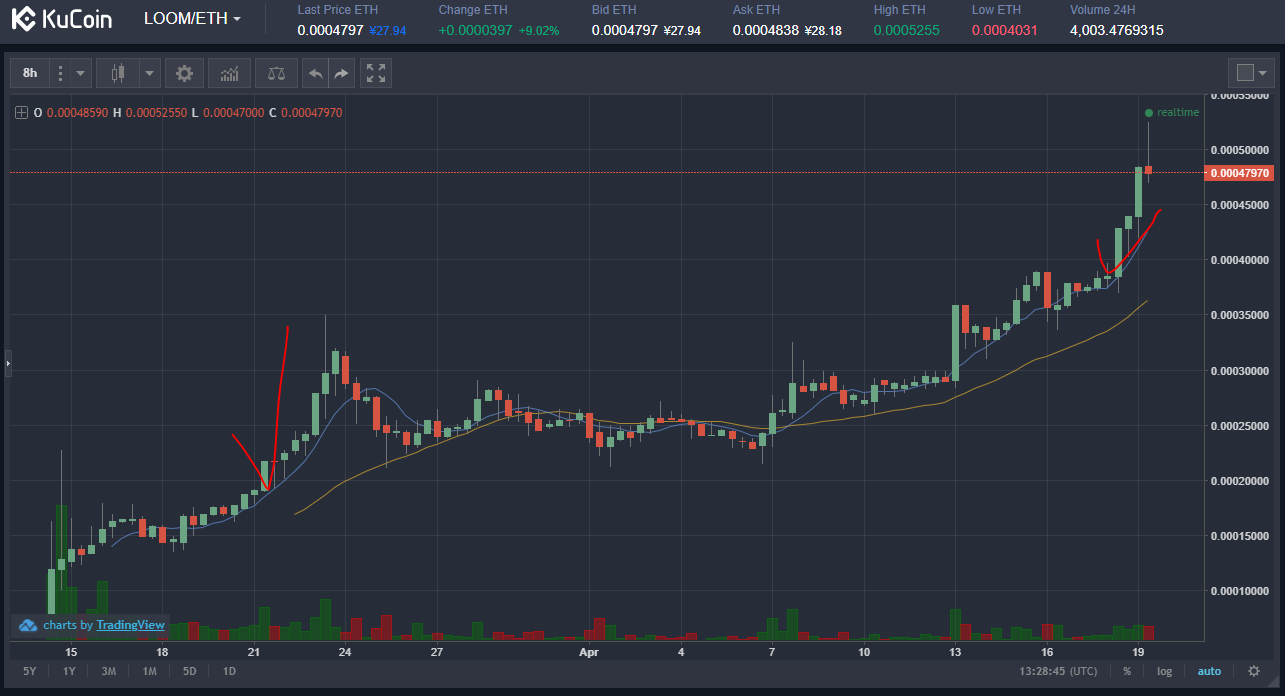
Task: Expand the chart style dropdown arrow
Action: pyautogui.click(x=149, y=73)
